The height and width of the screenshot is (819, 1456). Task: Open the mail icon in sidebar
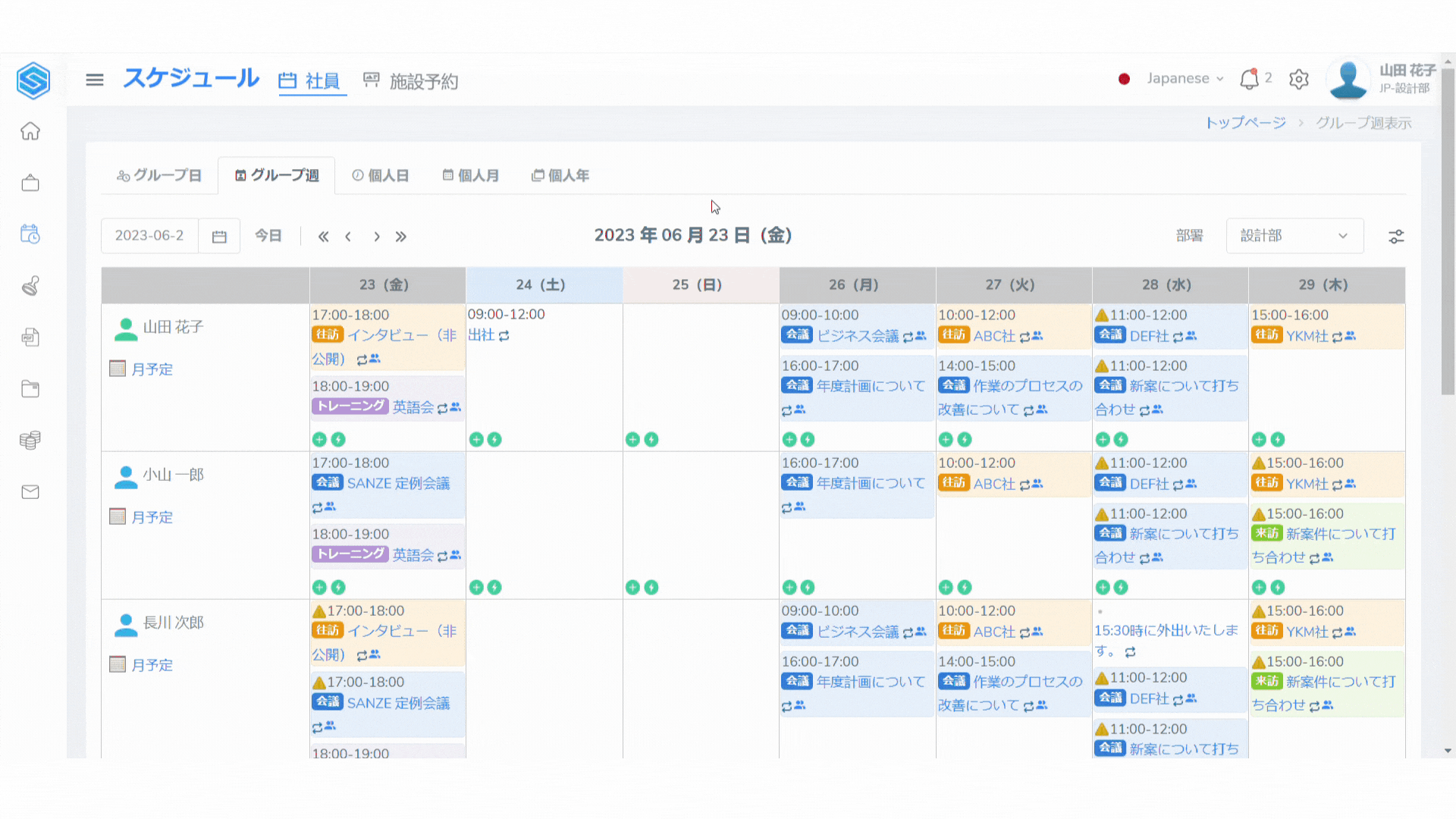click(x=30, y=492)
